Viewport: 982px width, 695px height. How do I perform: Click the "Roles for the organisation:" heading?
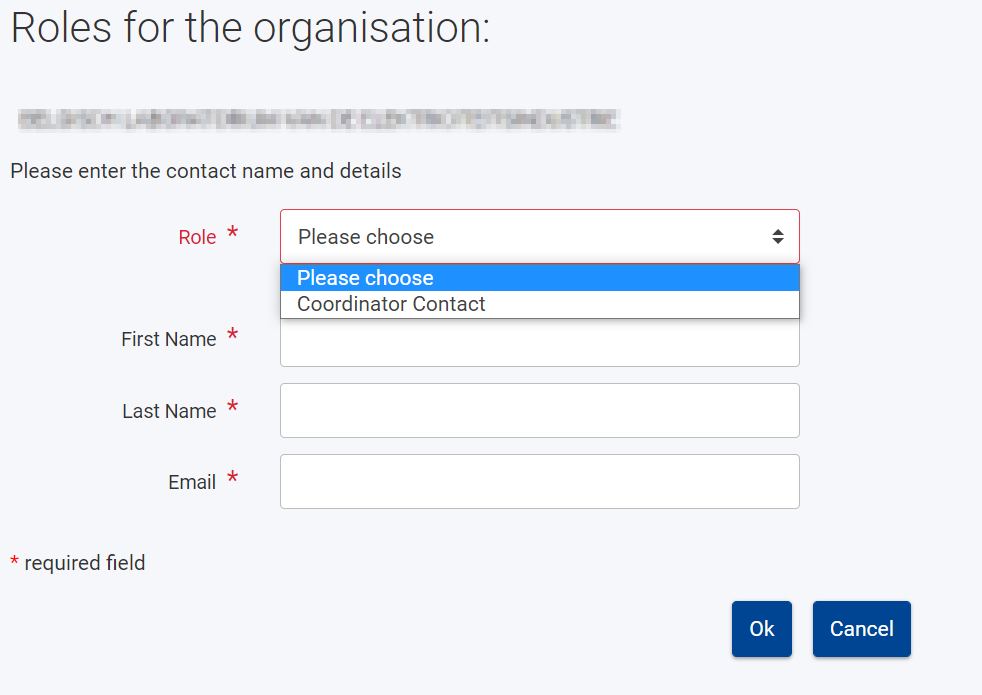coord(250,28)
